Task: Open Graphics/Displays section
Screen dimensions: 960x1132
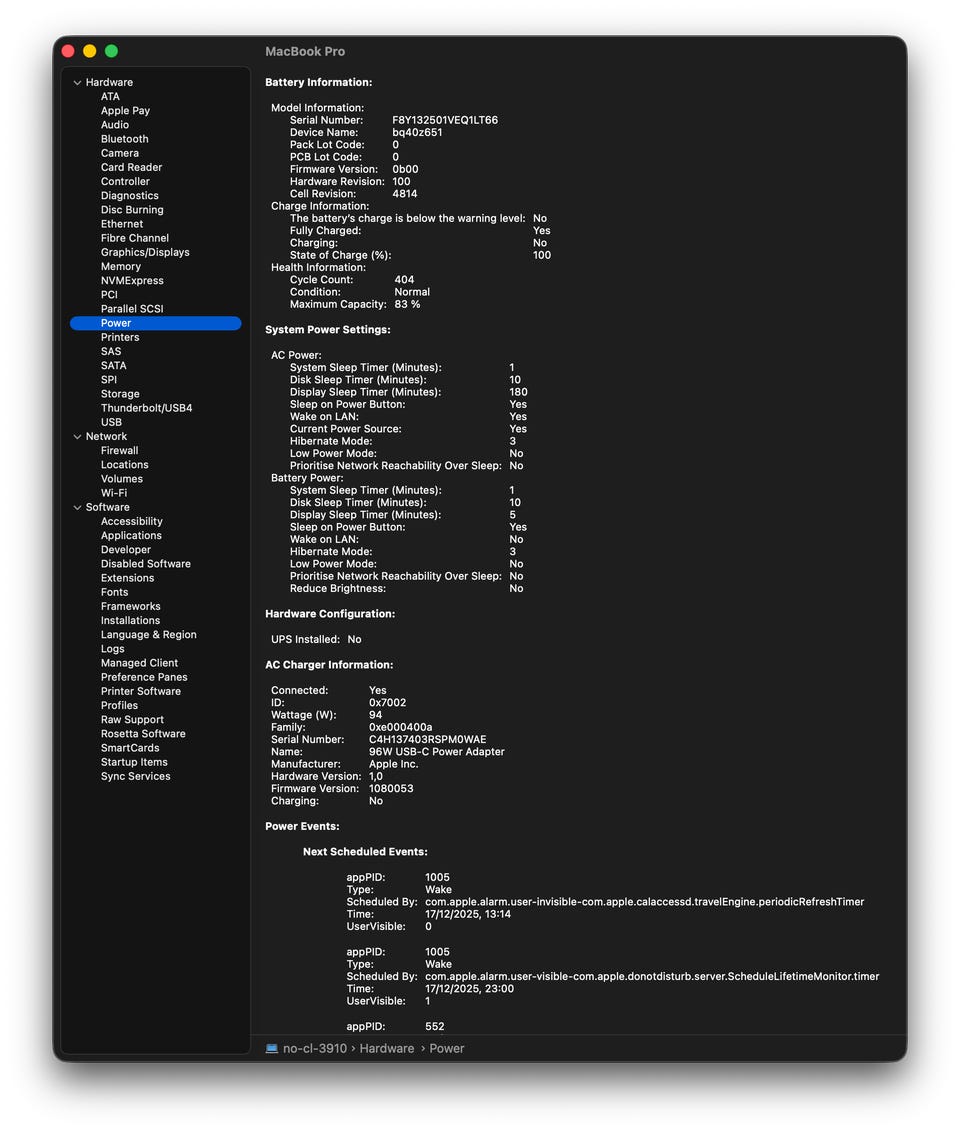Action: click(145, 252)
